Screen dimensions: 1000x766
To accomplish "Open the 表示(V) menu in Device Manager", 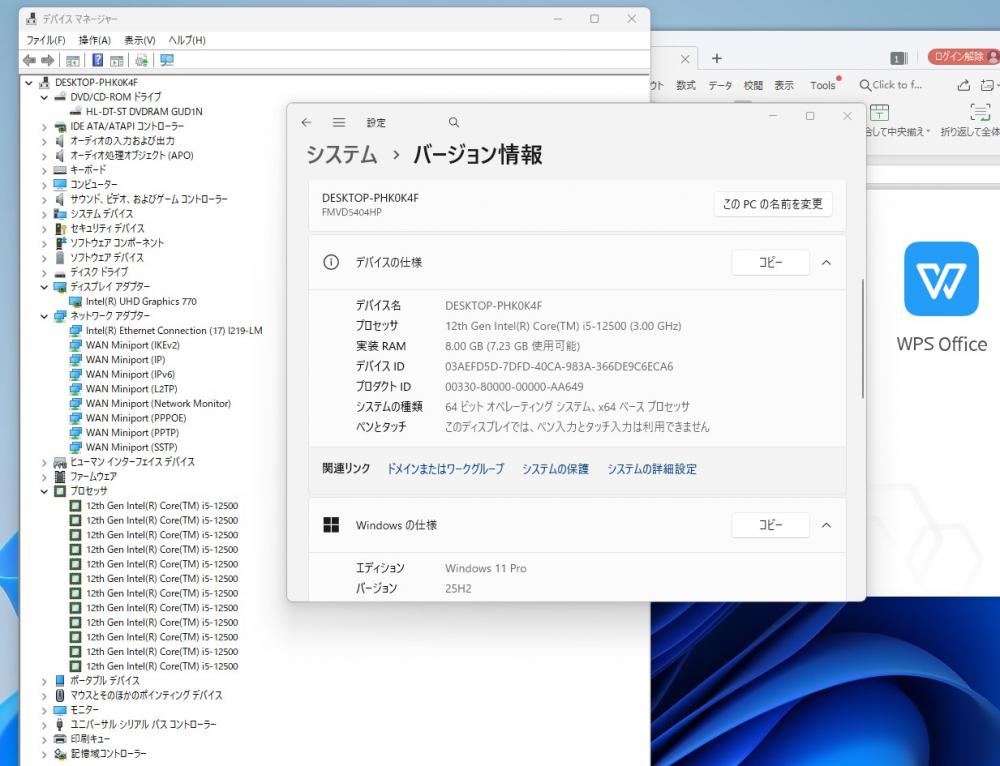I will (x=140, y=40).
